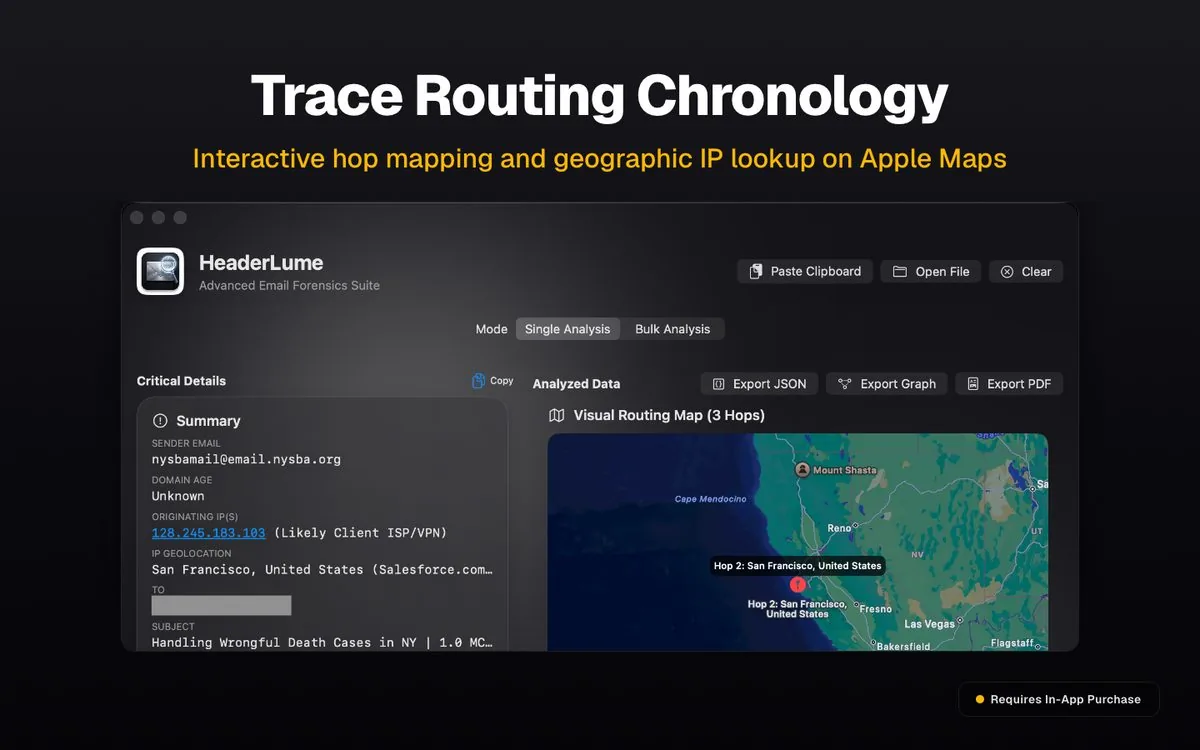
Task: Click the Fresno label on map
Action: coord(875,609)
